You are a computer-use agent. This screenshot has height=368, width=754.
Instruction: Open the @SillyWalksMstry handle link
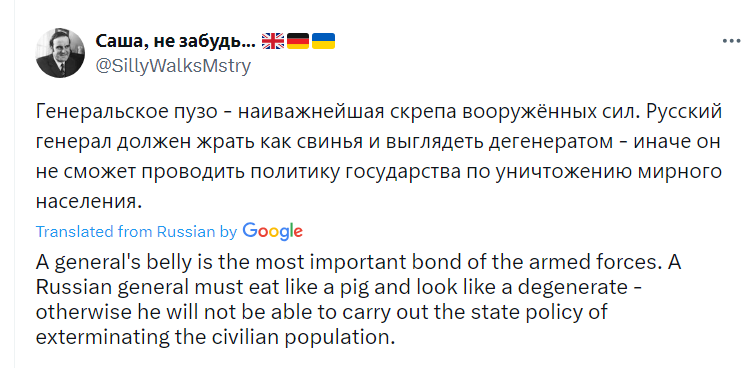173,66
